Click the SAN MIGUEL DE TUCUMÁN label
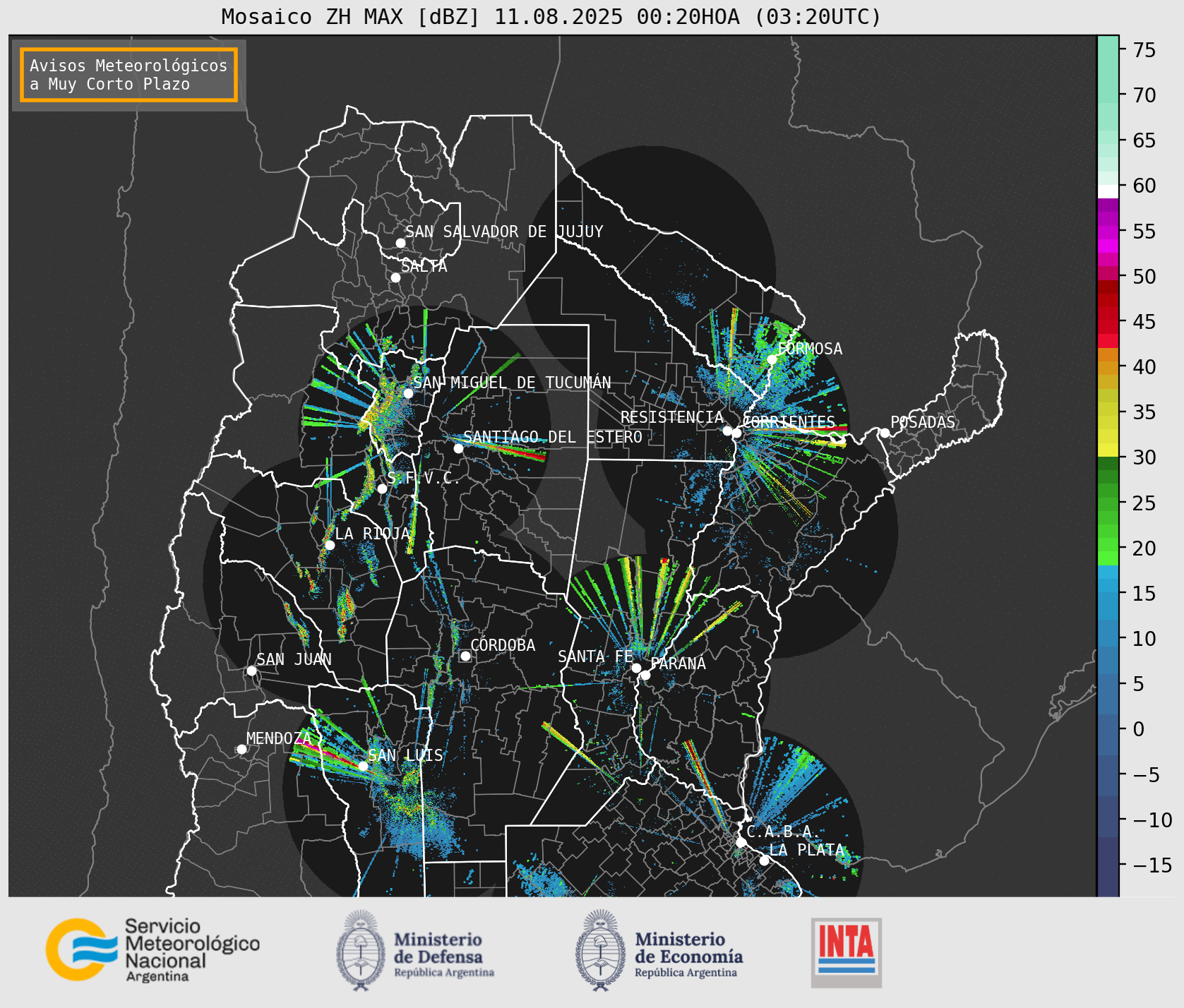 [x=512, y=383]
